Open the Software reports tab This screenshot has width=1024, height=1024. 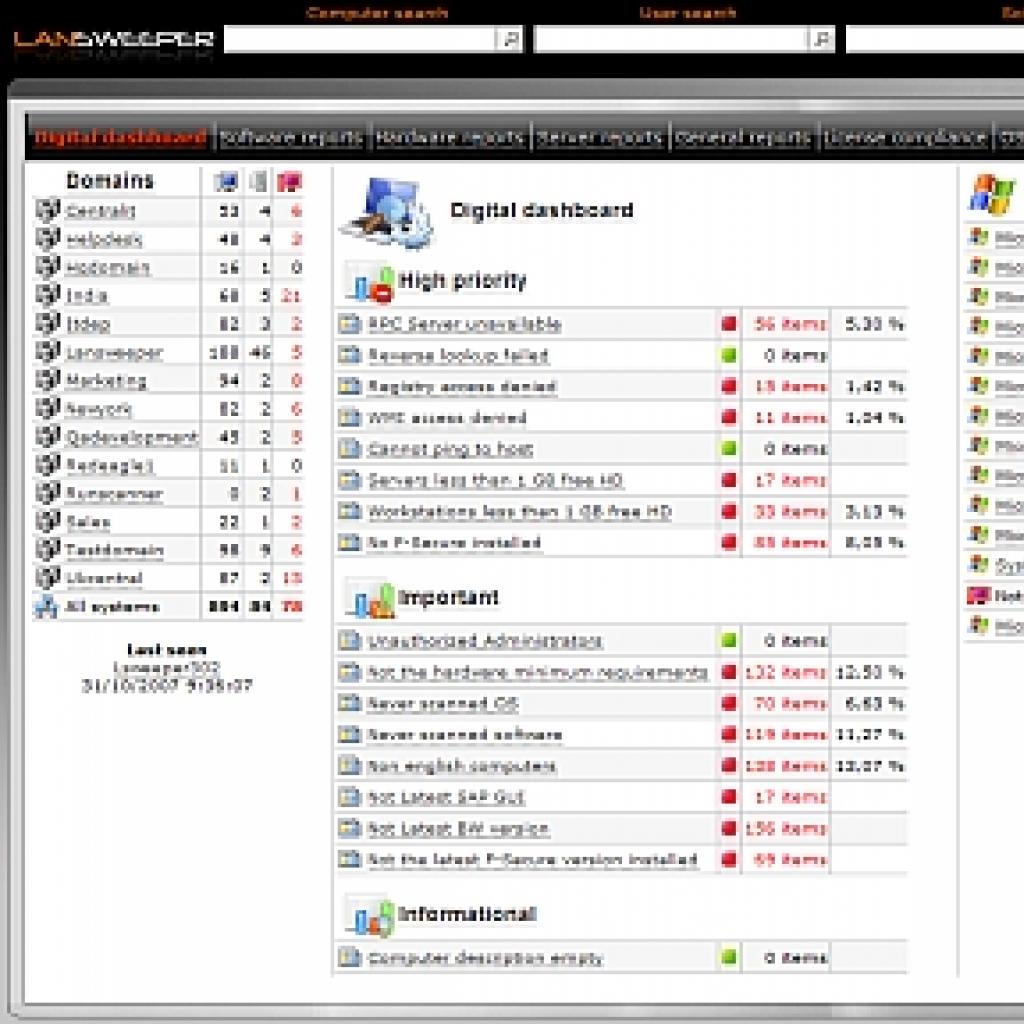(x=291, y=138)
